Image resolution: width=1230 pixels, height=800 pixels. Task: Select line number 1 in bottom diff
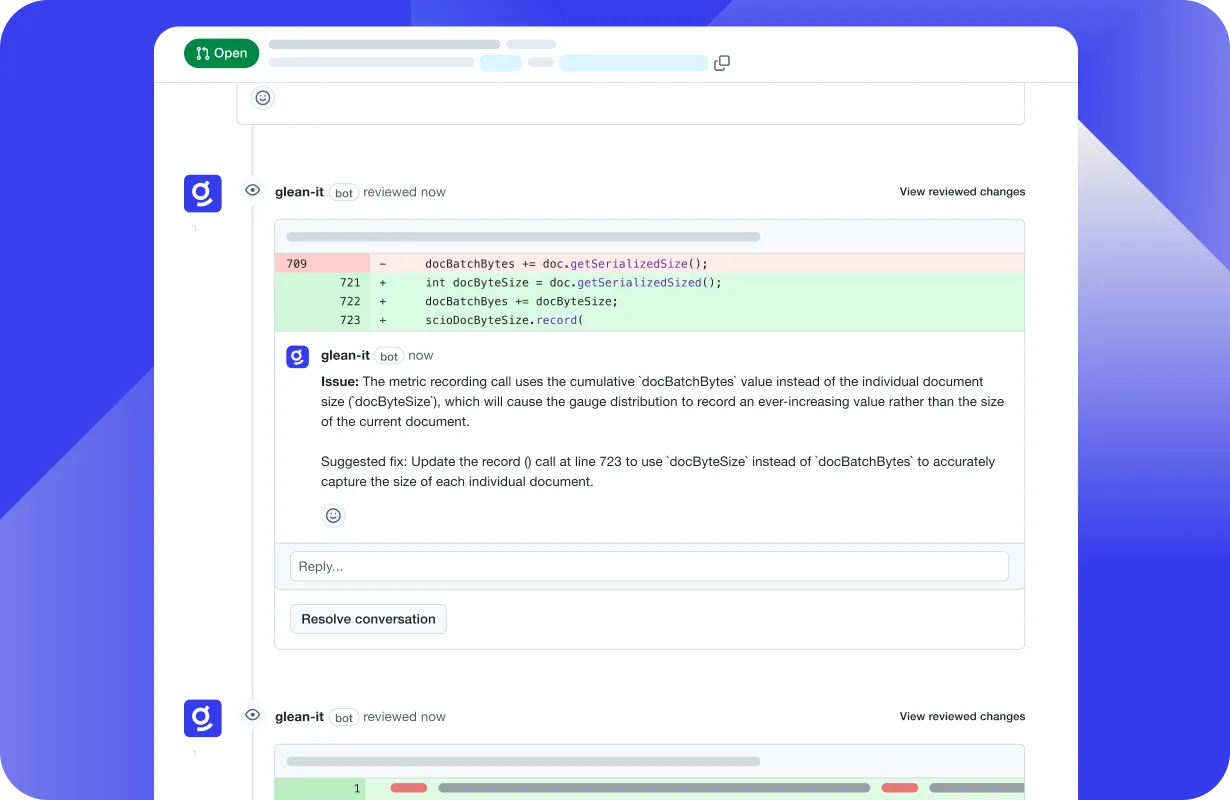(357, 789)
